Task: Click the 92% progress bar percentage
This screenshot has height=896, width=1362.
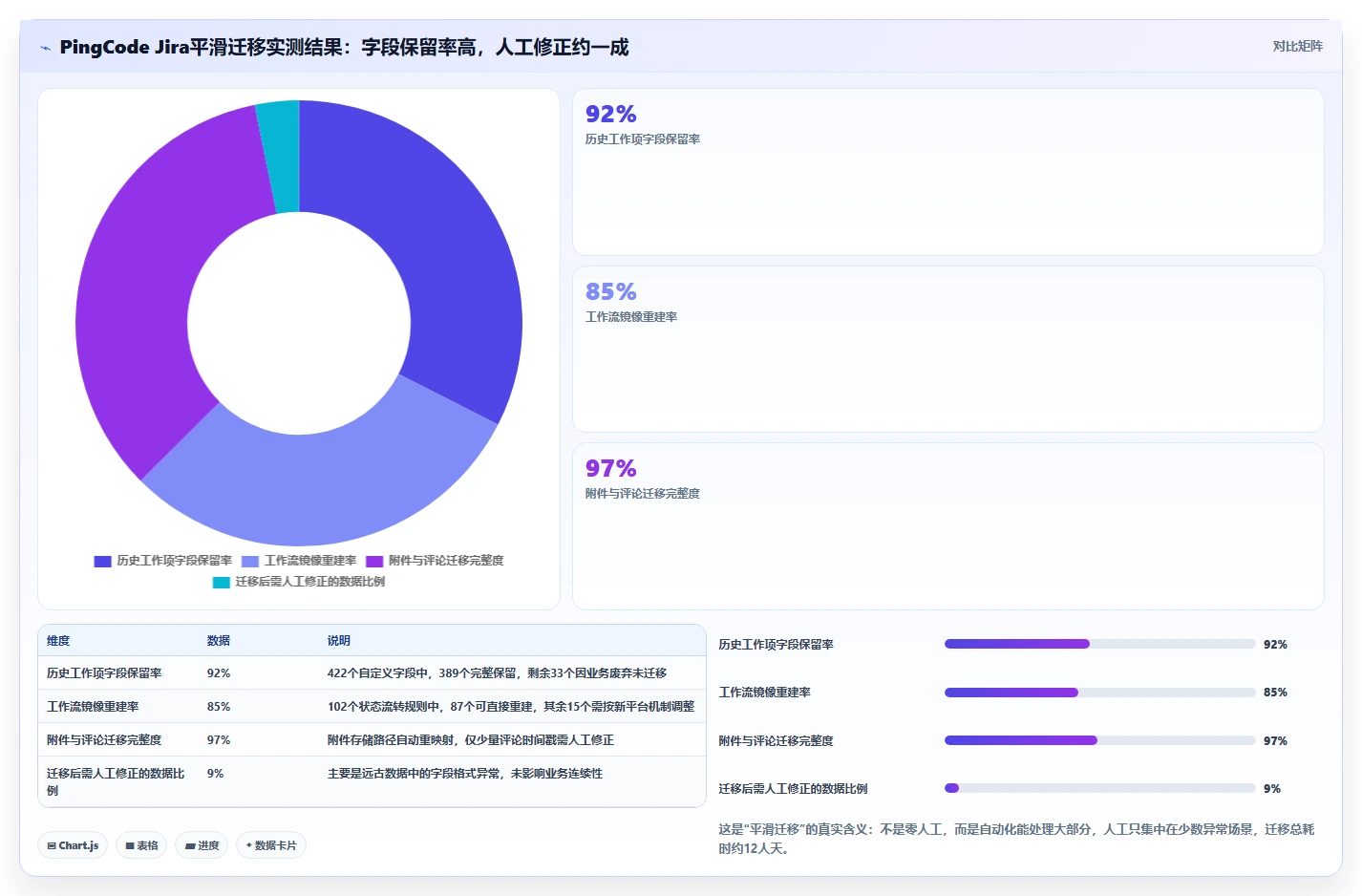Action: point(1275,645)
